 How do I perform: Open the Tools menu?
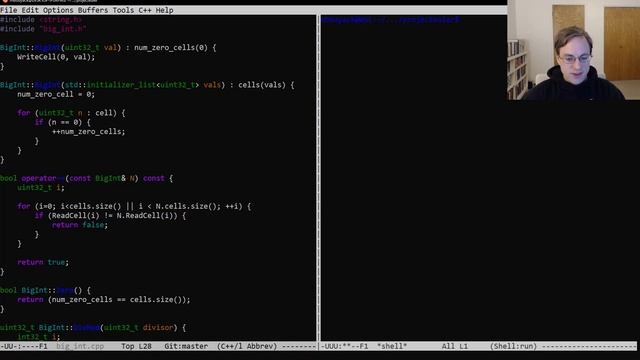click(x=123, y=10)
